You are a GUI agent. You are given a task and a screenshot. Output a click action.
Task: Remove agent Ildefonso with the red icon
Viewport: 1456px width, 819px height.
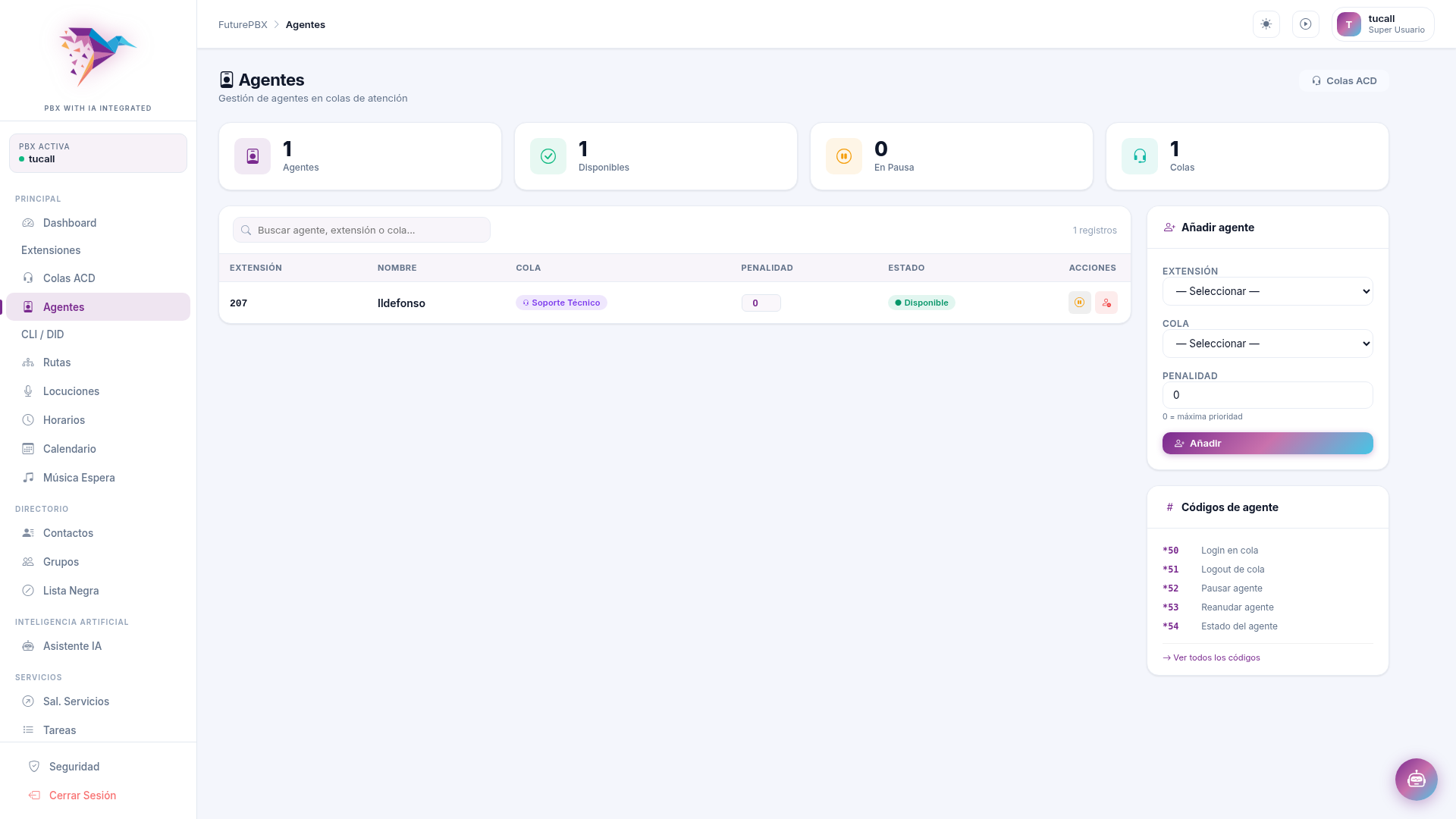pos(1106,303)
